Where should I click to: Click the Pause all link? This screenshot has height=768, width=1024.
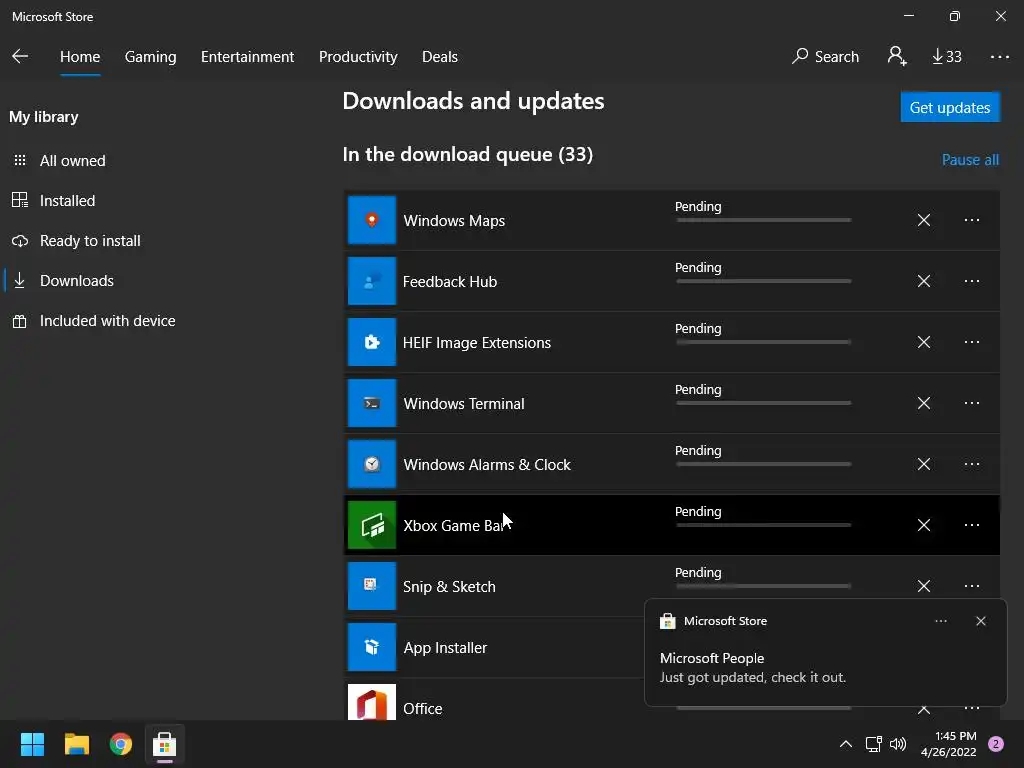click(970, 159)
